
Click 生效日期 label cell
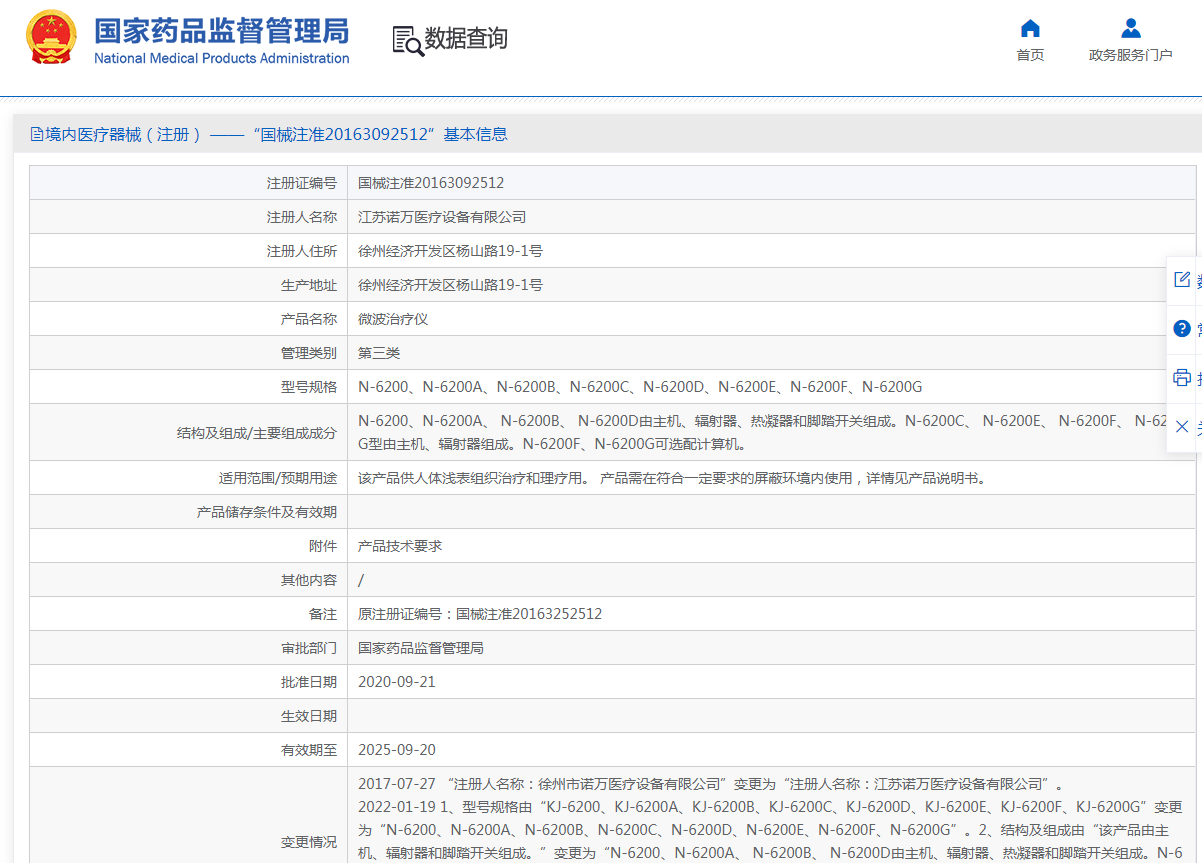coord(188,716)
